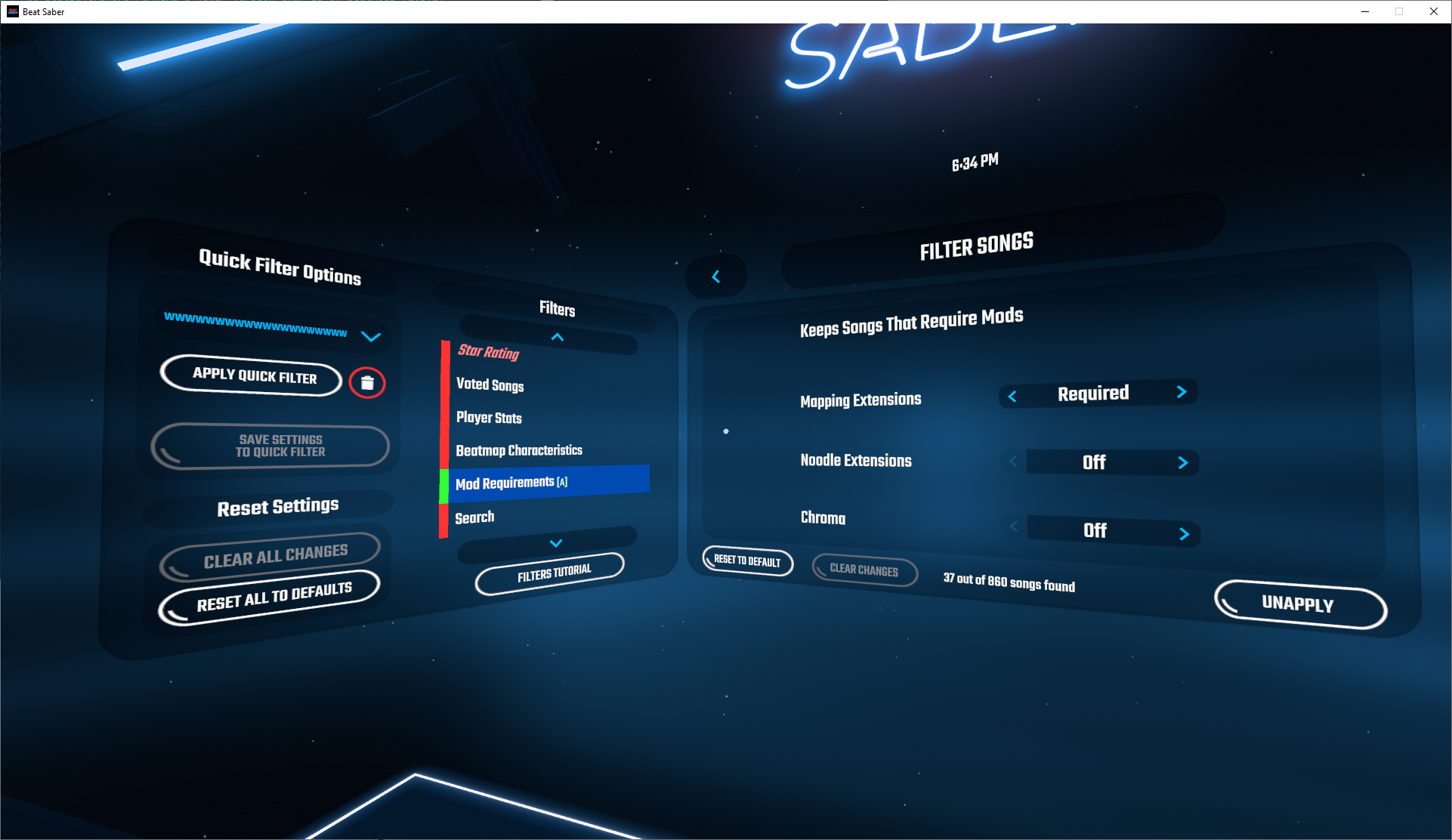Click the left arrow for Noodle Extensions

tap(1013, 462)
